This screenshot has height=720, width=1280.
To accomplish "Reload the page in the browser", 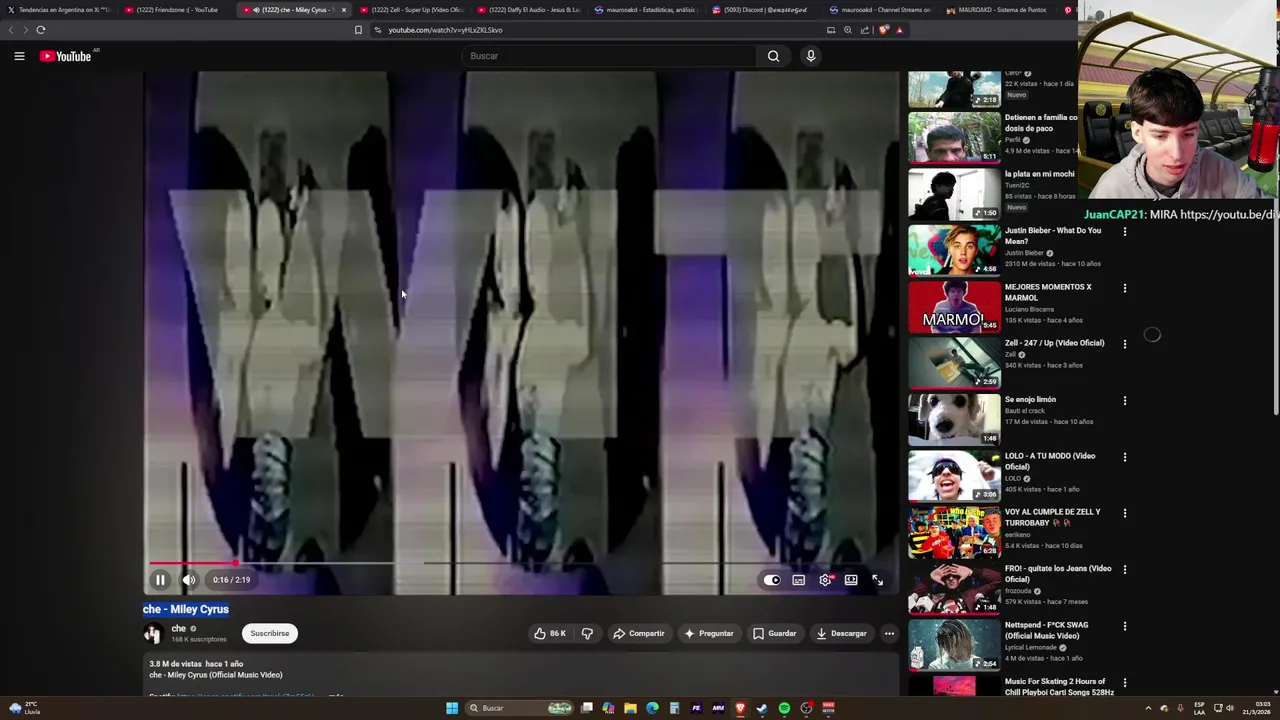I will click(x=41, y=30).
